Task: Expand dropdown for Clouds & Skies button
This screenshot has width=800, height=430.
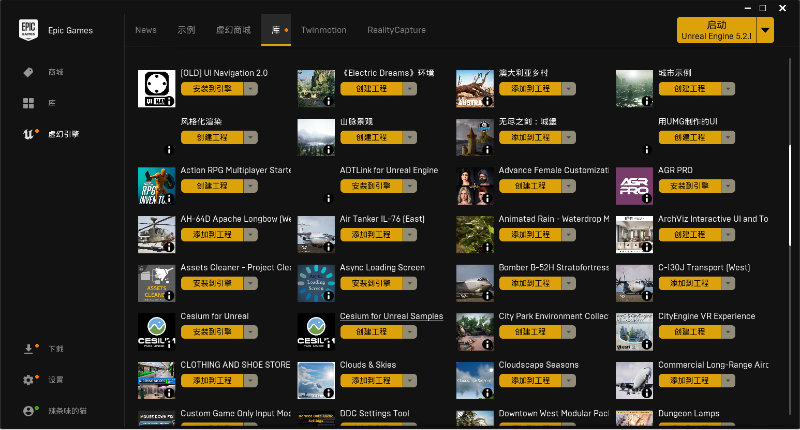Action: (410, 381)
